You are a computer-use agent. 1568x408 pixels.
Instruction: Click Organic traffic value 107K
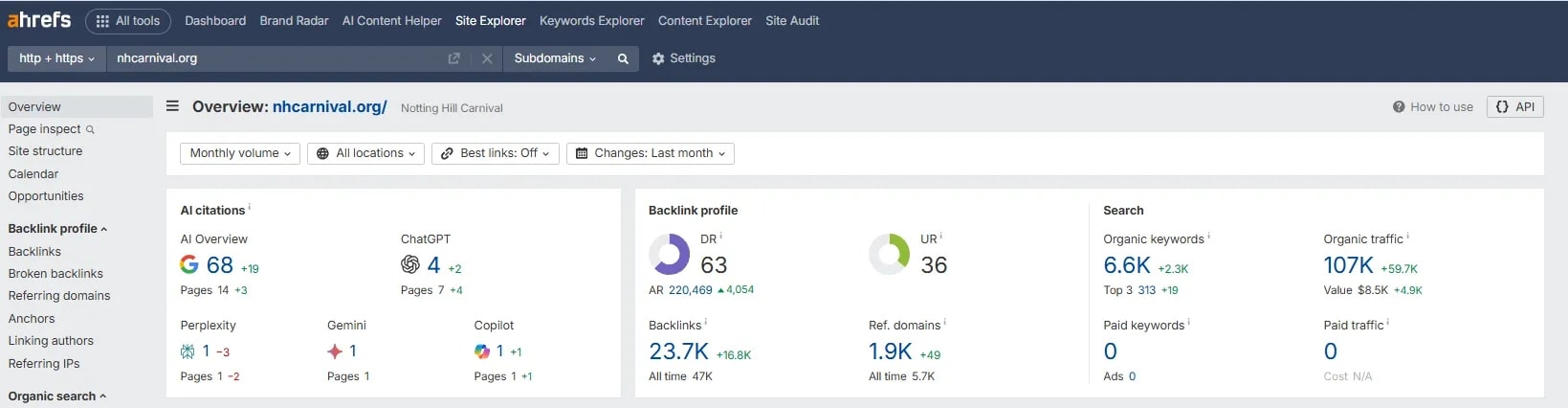(1349, 265)
